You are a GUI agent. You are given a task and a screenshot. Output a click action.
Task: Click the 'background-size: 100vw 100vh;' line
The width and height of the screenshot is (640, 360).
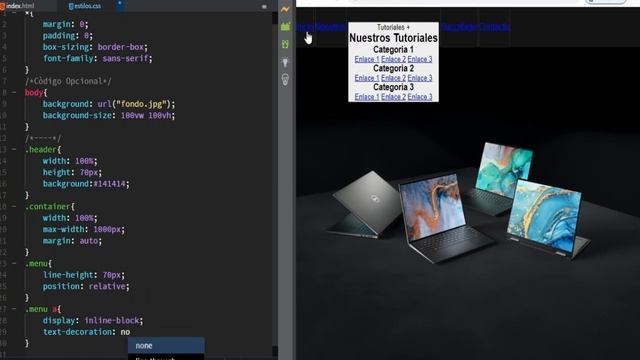tap(109, 116)
